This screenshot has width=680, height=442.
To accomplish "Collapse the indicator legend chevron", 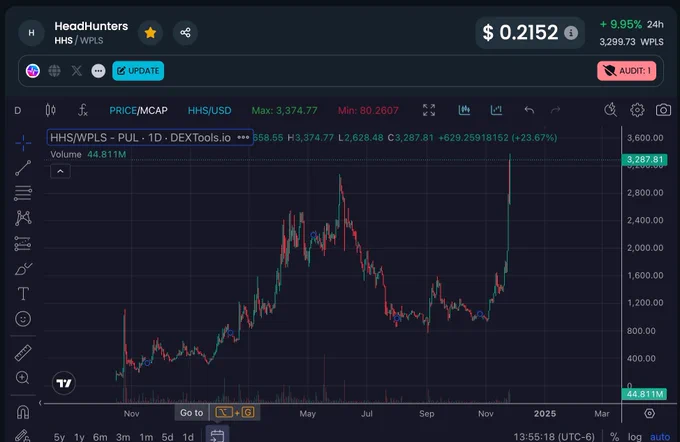I will (x=60, y=171).
